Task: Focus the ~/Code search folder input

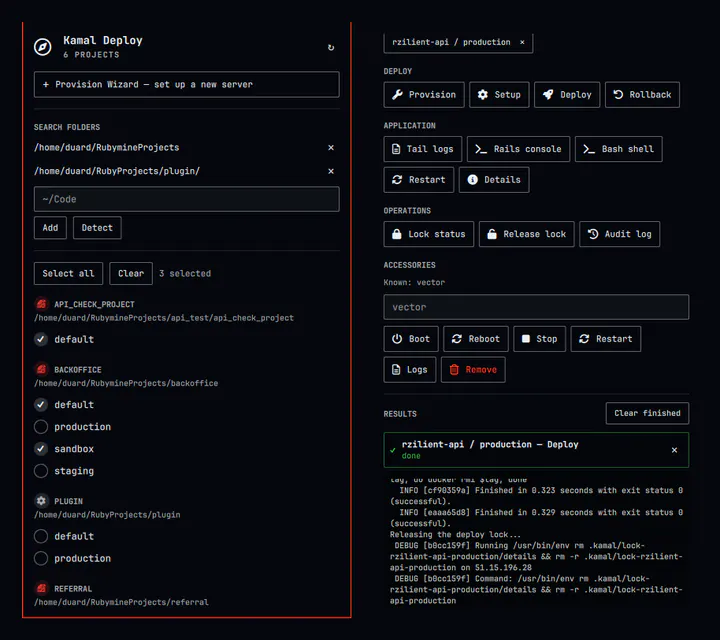Action: pyautogui.click(x=186, y=199)
